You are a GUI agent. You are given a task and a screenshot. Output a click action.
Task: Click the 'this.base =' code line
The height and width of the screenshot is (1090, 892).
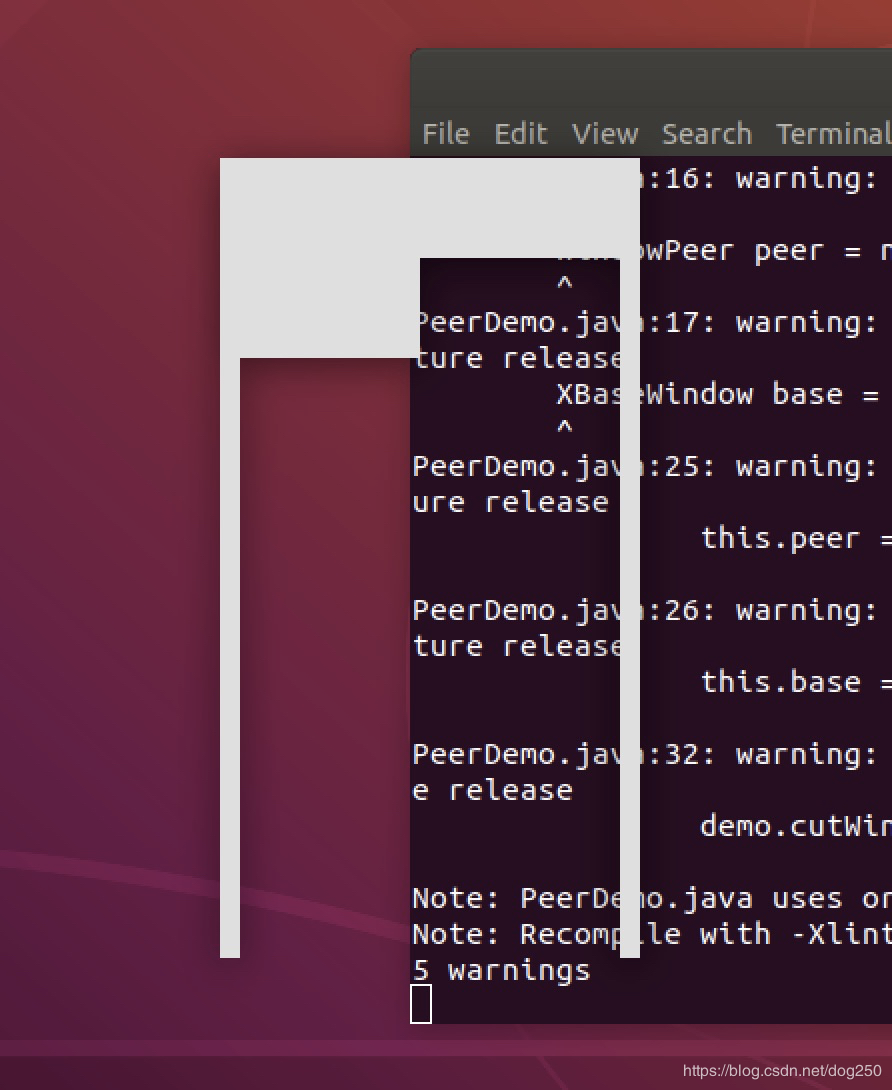pyautogui.click(x=796, y=682)
